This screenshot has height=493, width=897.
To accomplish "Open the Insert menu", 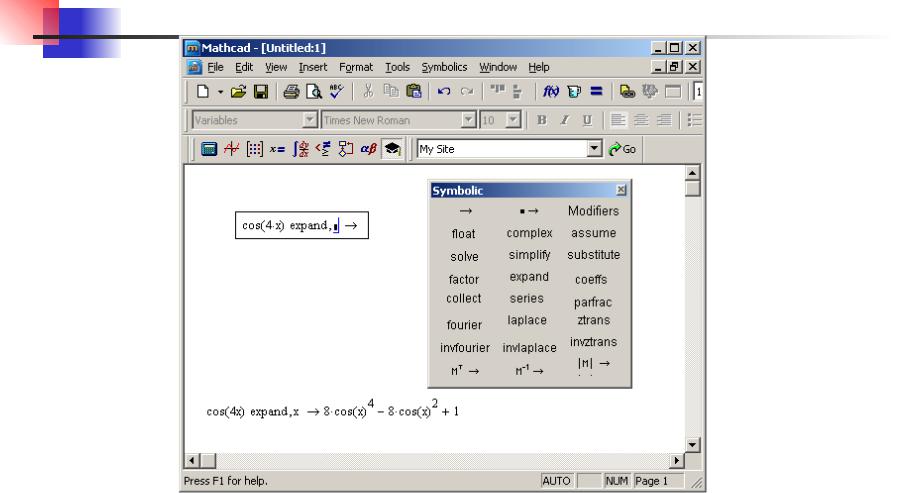I will [x=313, y=67].
